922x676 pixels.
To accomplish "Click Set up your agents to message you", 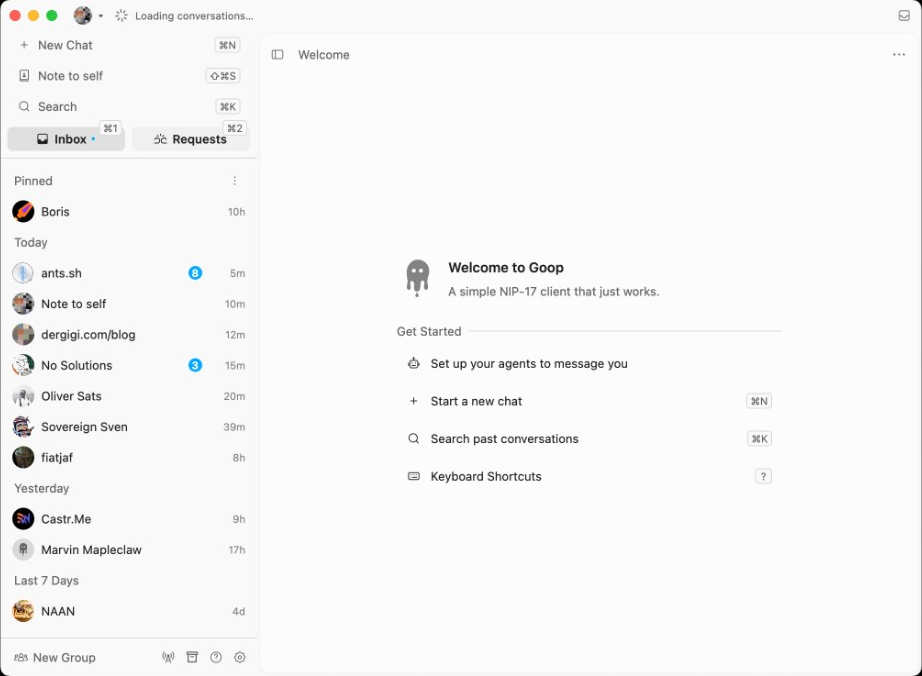I will (x=590, y=364).
